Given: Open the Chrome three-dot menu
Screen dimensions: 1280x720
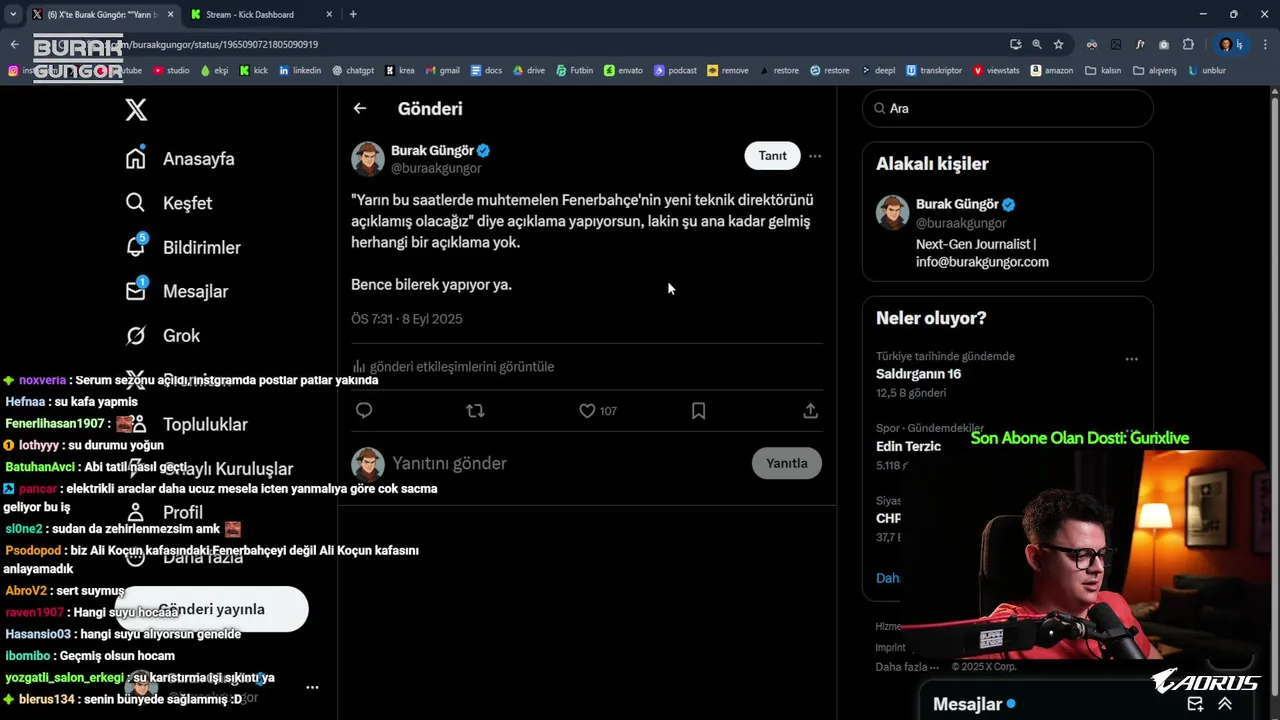Looking at the screenshot, I should 1266,44.
